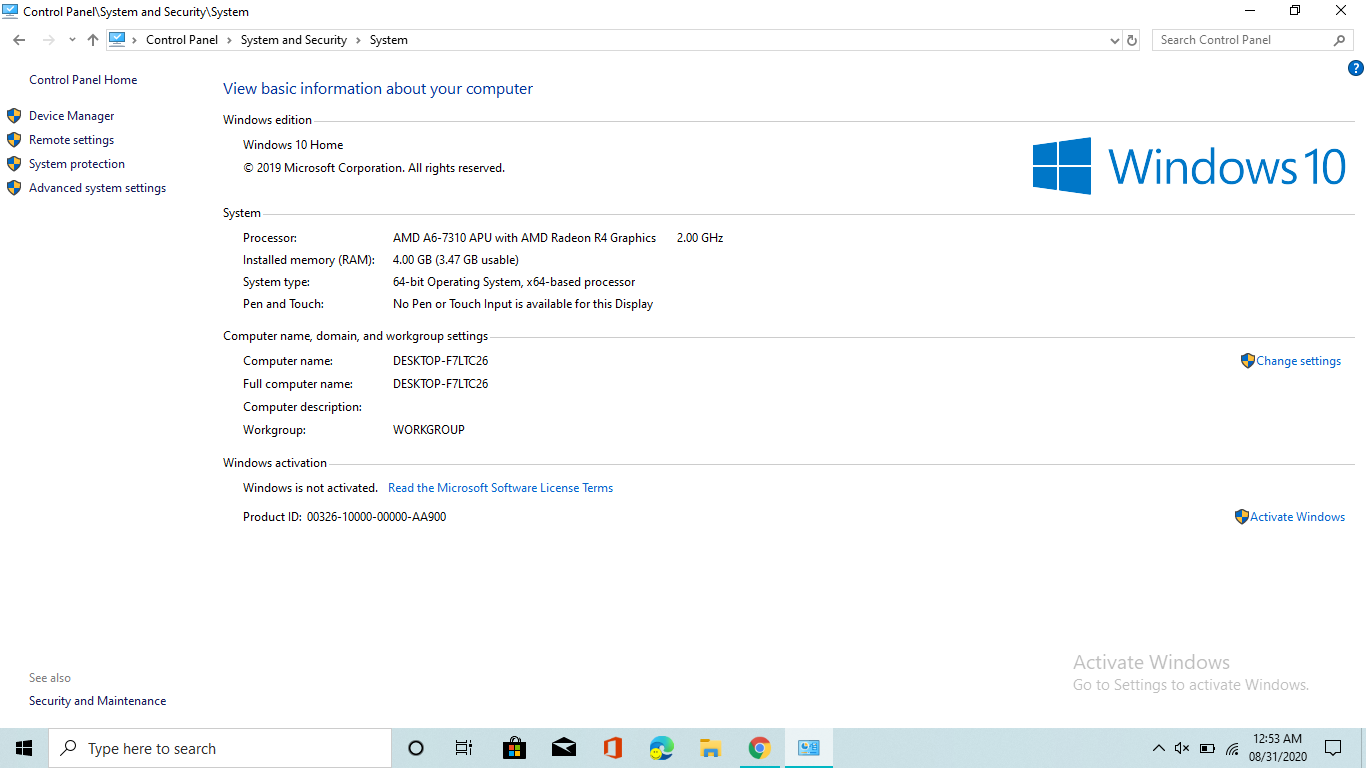This screenshot has height=768, width=1366.
Task: Click the Forward navigation arrow
Action: 48,40
